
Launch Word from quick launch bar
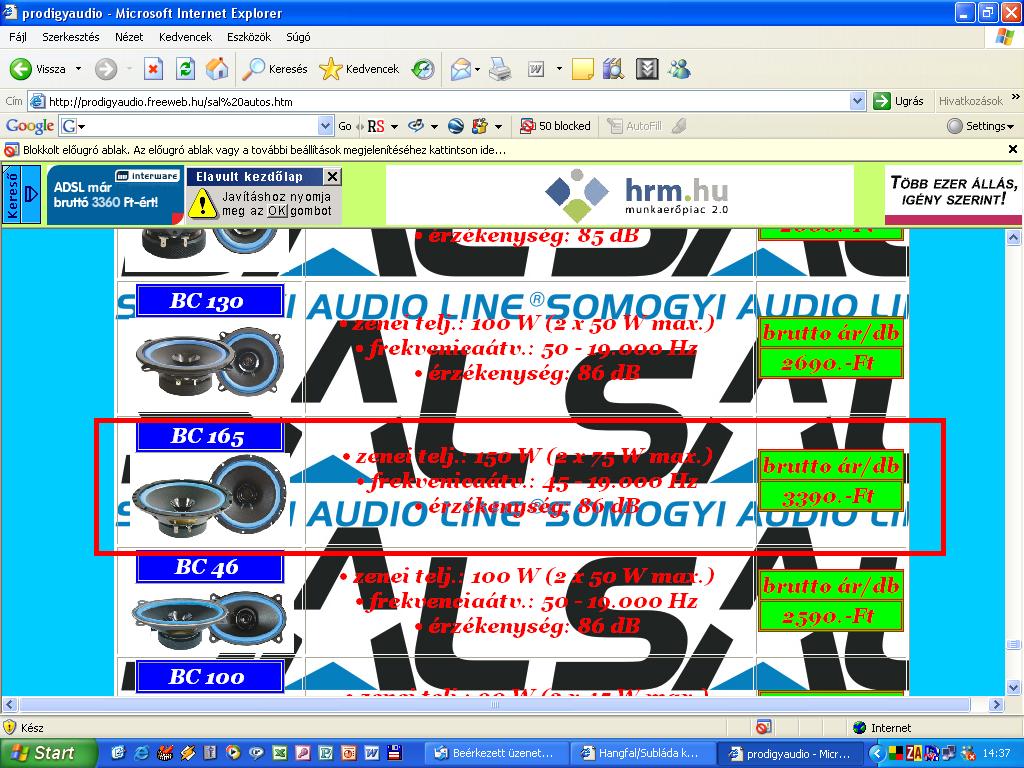pos(372,753)
